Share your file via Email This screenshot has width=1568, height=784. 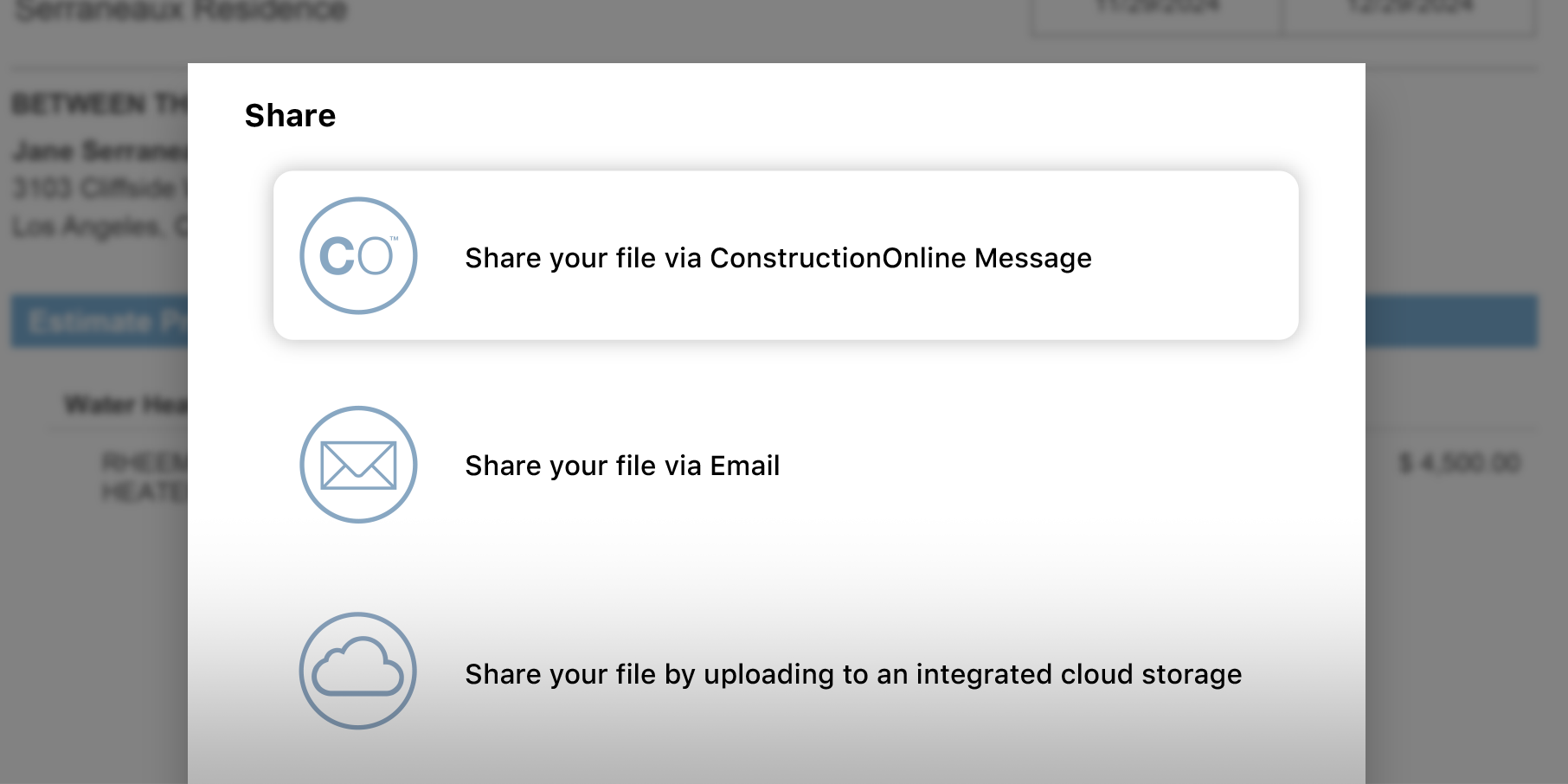622,466
